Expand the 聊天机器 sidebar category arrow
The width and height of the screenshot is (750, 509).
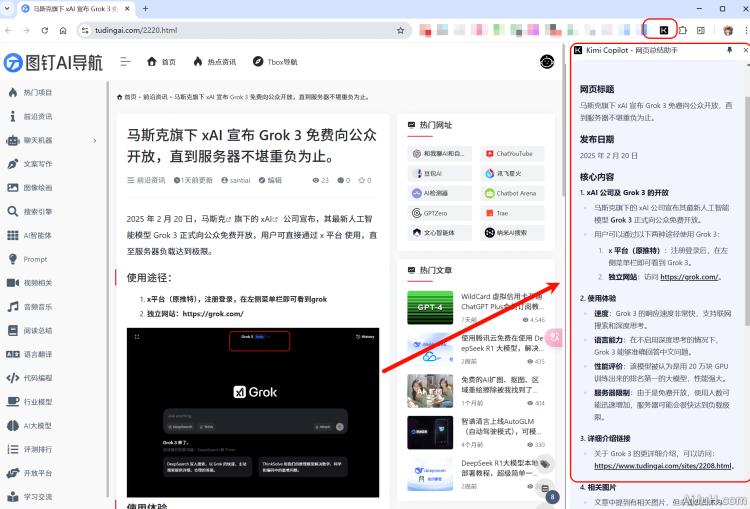[x=95, y=141]
